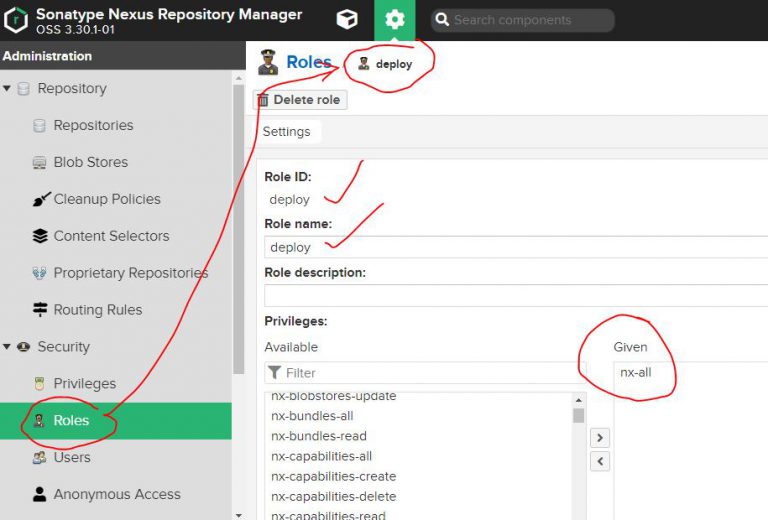Screen dimensions: 768x520
Task: Add selected privilege with right arrow button
Action: click(600, 438)
